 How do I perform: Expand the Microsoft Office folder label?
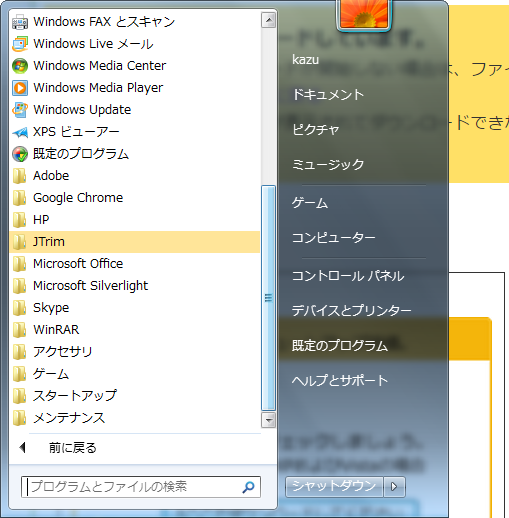(x=78, y=264)
